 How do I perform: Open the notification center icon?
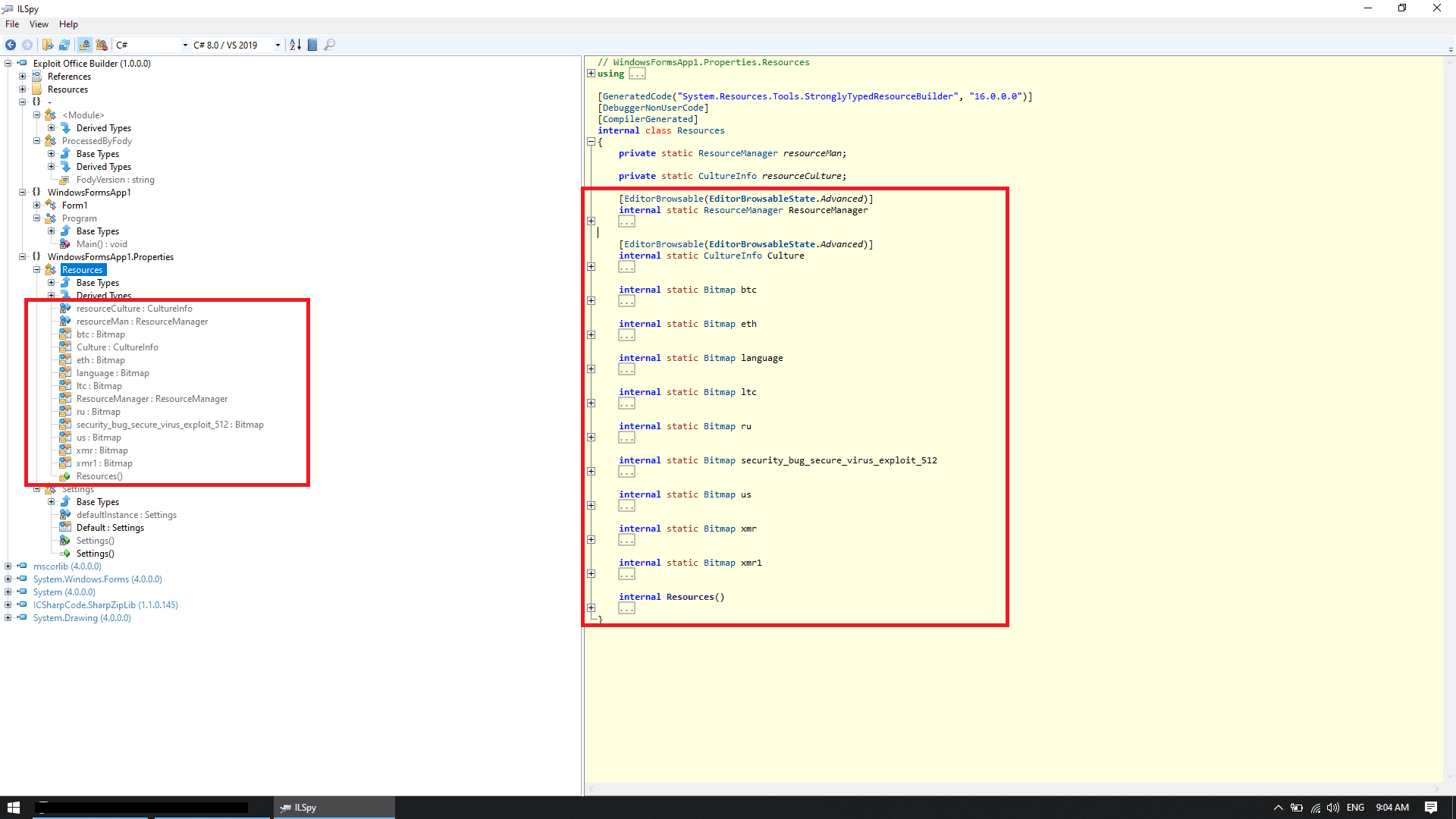1430,808
